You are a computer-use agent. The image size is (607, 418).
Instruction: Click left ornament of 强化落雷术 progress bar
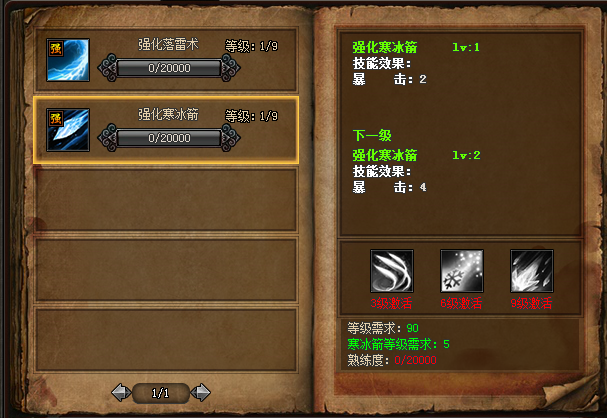[x=108, y=68]
